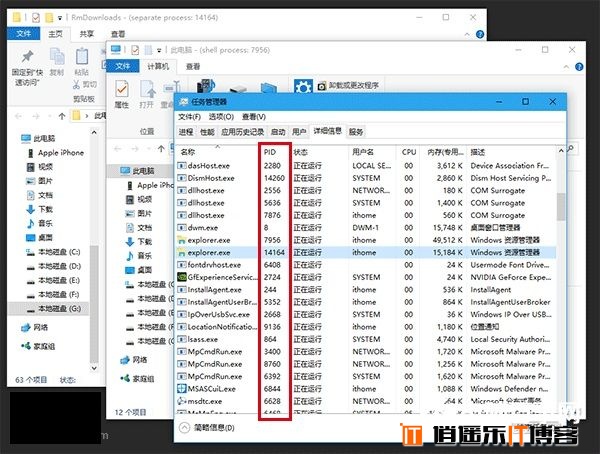600x454 pixels.
Task: Select MpCmdRun.exe row with PID 3400
Action: coord(366,351)
